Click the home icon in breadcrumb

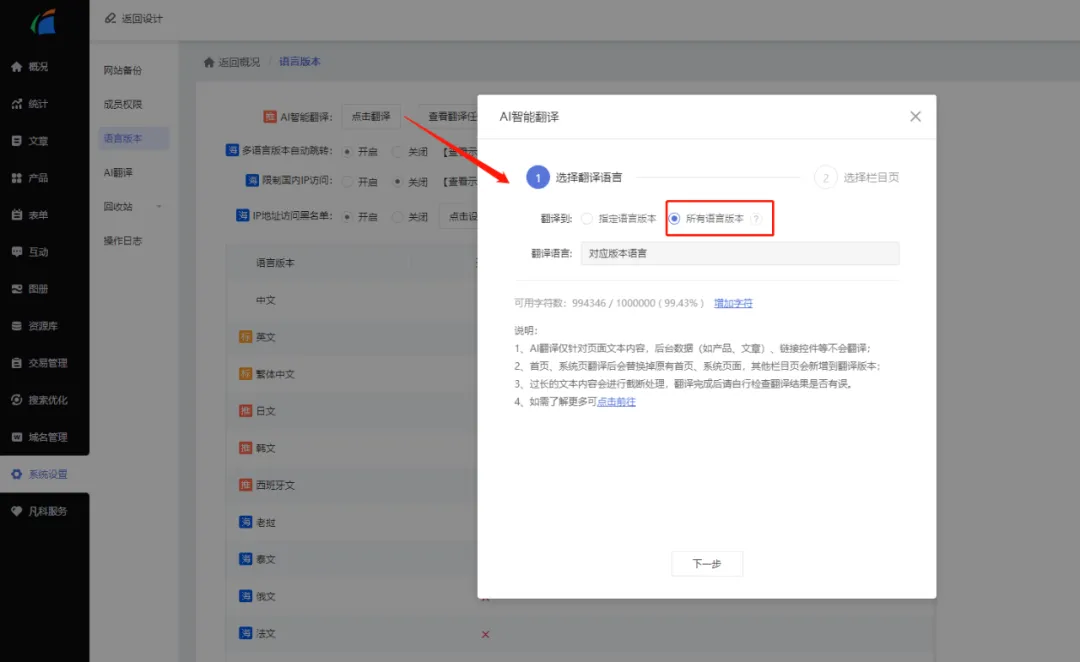coord(209,62)
